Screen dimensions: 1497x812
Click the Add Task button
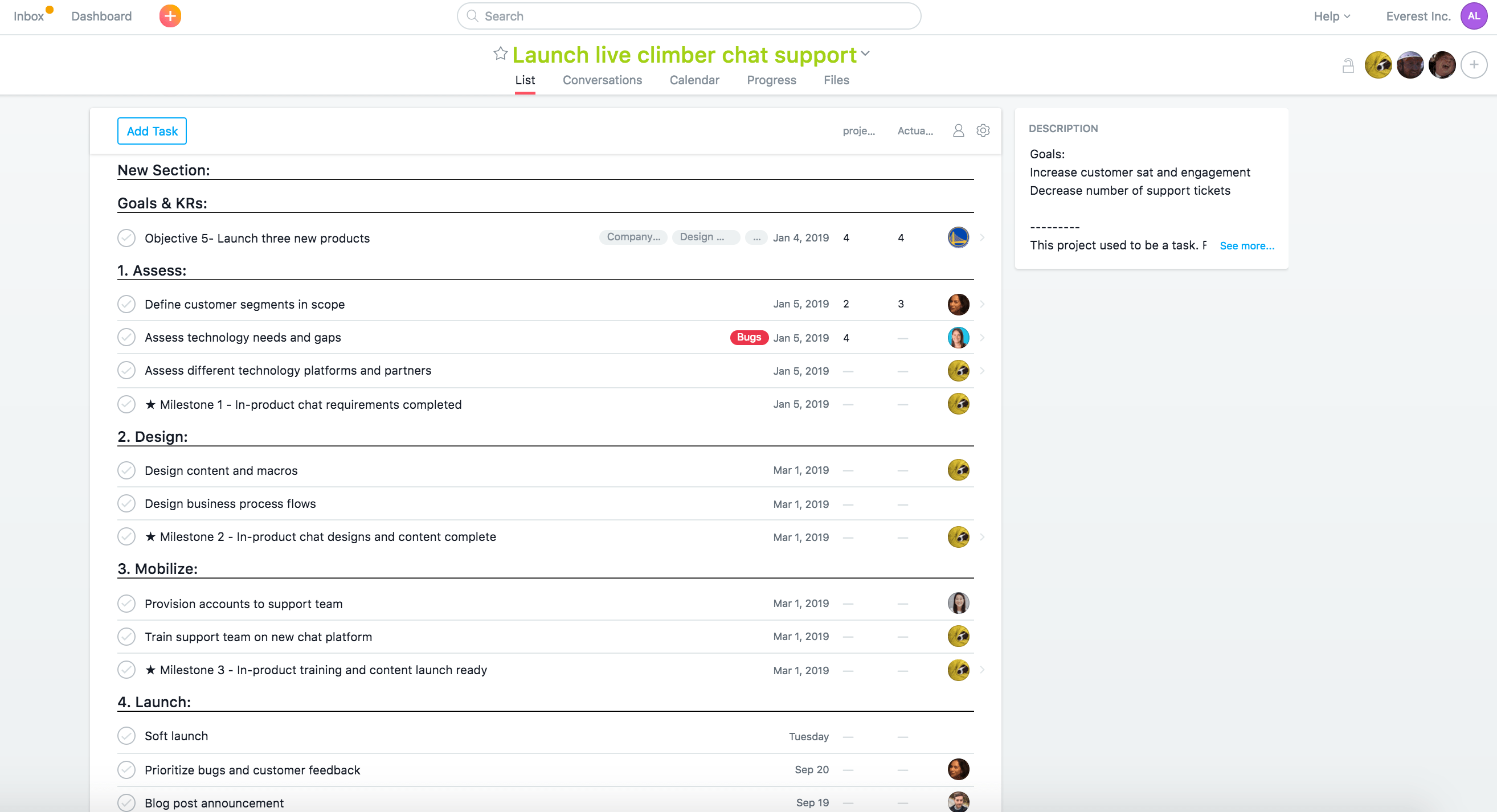(x=152, y=132)
